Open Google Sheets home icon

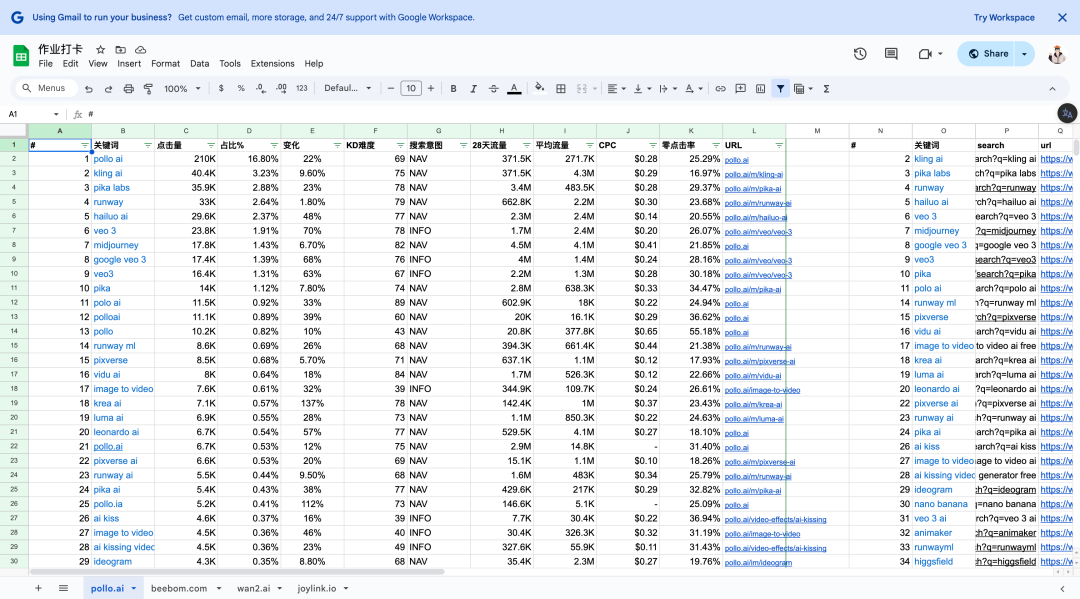tap(21, 55)
